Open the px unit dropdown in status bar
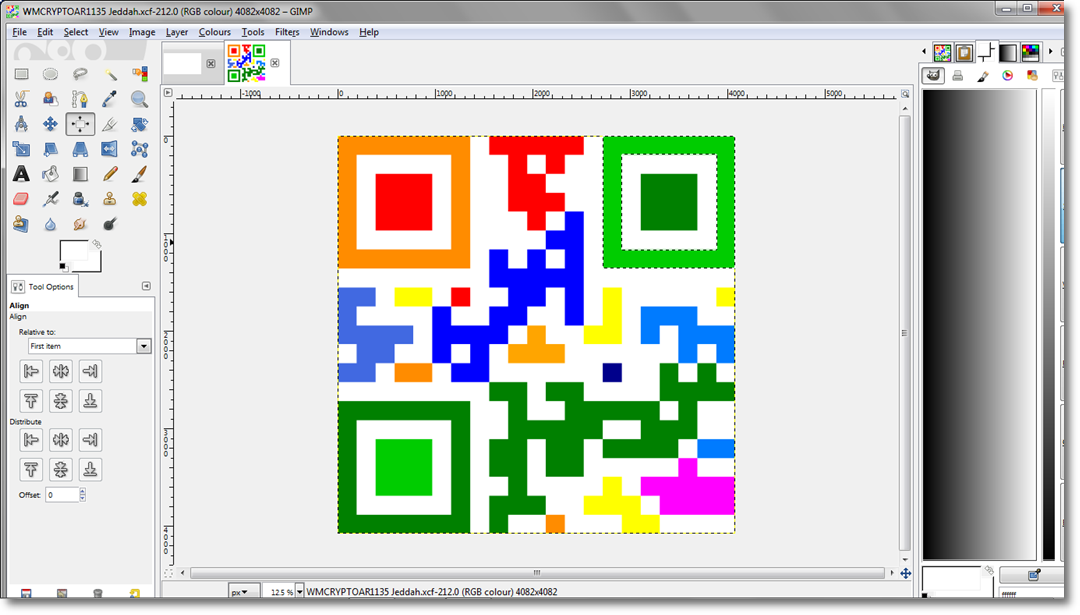 [x=244, y=592]
